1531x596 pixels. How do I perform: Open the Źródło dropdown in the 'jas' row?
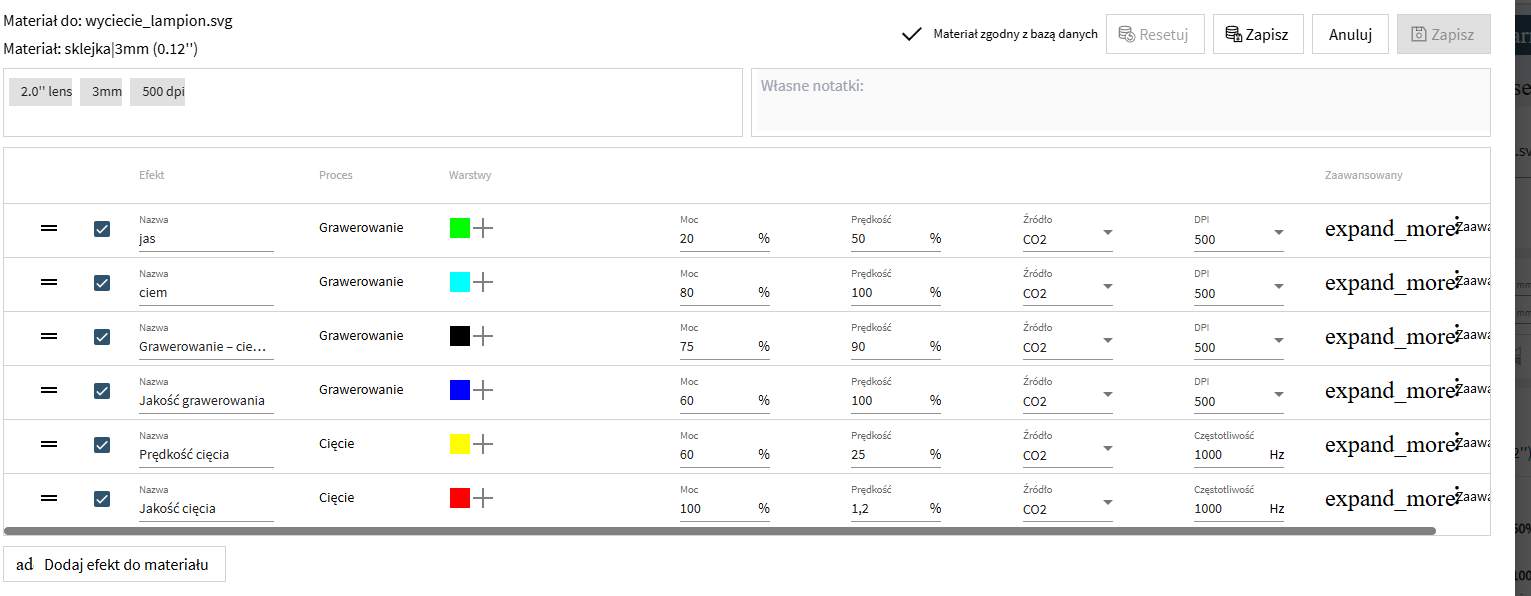pyautogui.click(x=1107, y=233)
